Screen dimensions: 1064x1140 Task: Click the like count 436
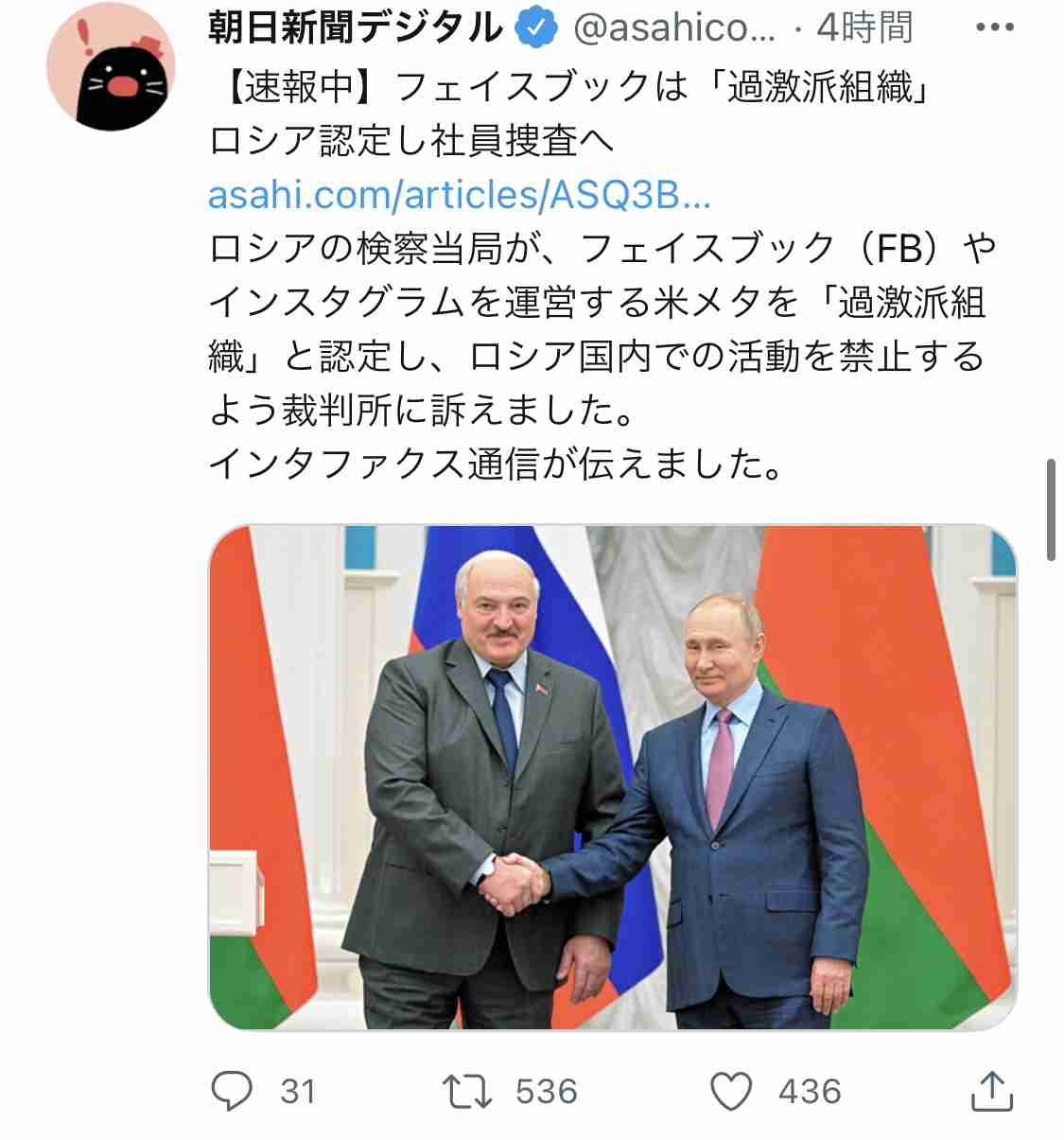tap(810, 1092)
